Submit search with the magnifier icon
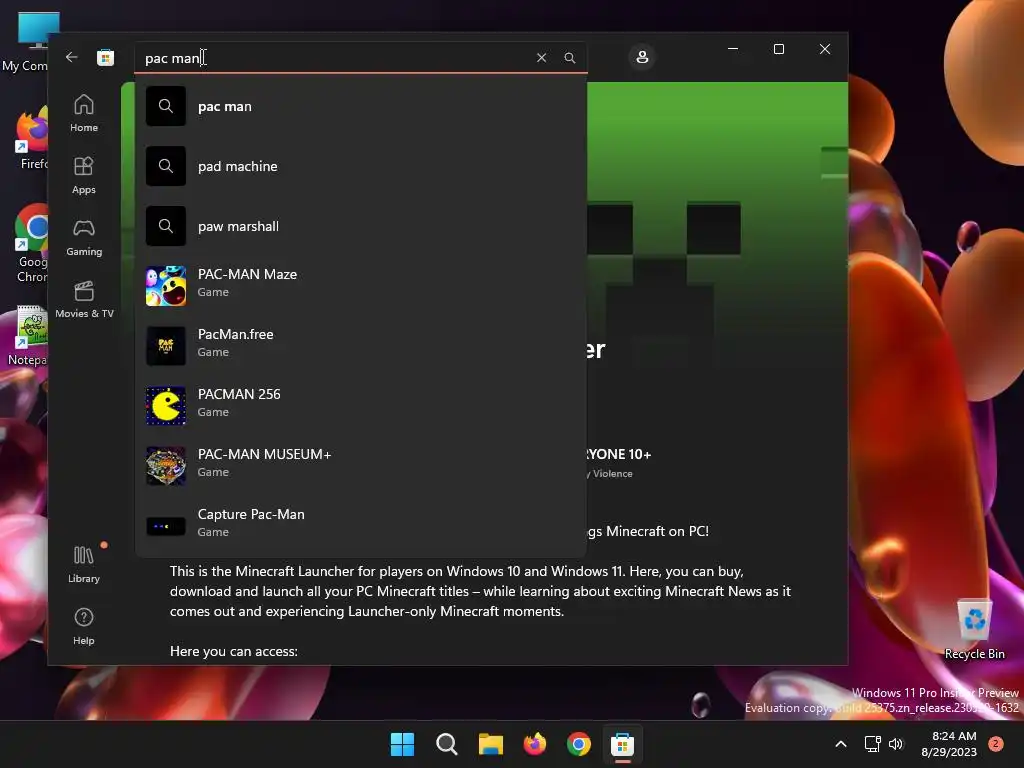Screen dimensions: 1024x768 pyautogui.click(x=569, y=57)
